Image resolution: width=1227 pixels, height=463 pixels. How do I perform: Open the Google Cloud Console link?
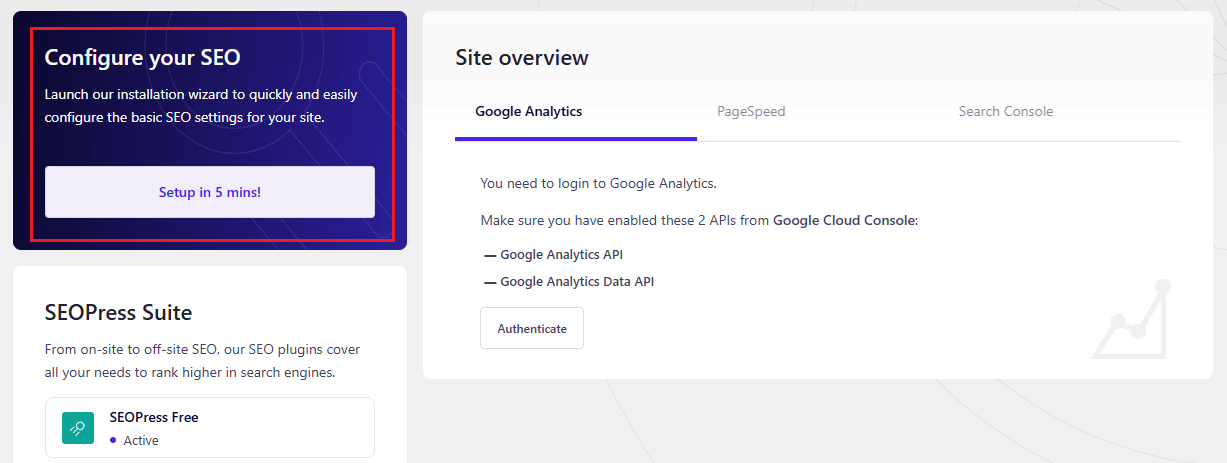coord(845,220)
